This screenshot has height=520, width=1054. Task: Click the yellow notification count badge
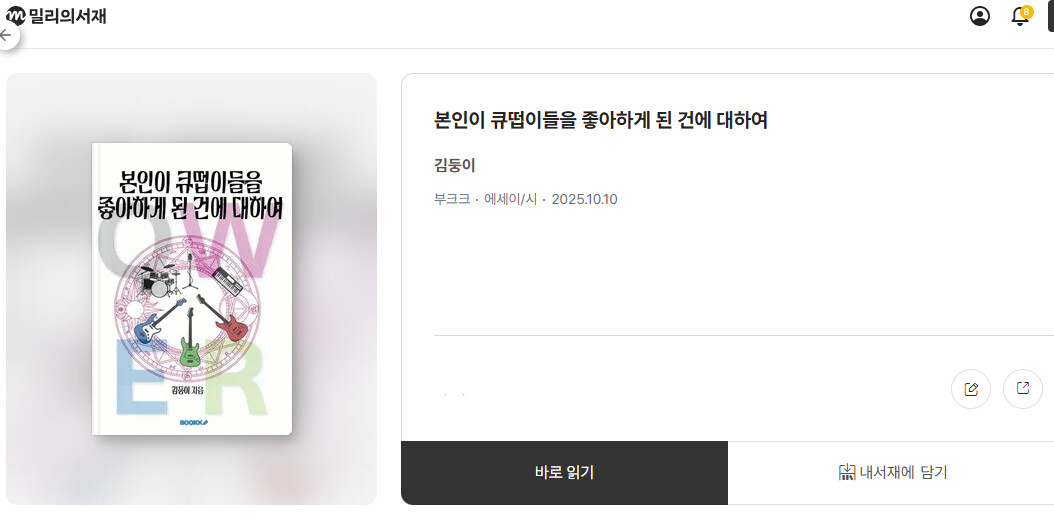pos(1026,11)
